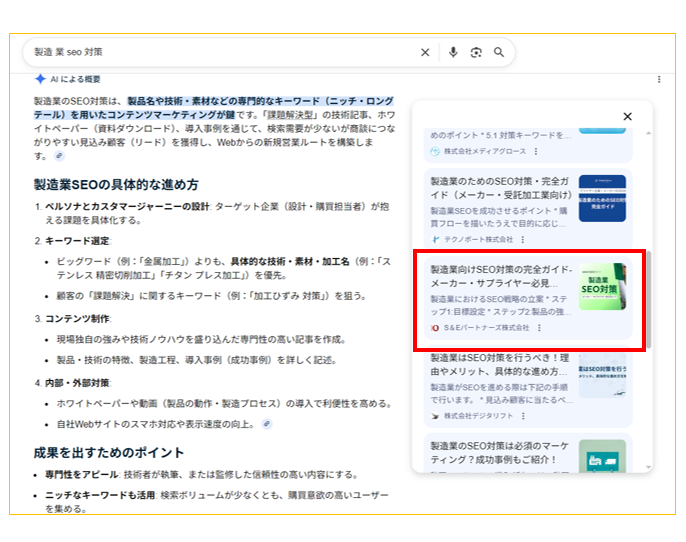The image size is (686, 542).
Task: Open options menu for S&Eパートナーズ株式会社 source
Action: point(539,328)
